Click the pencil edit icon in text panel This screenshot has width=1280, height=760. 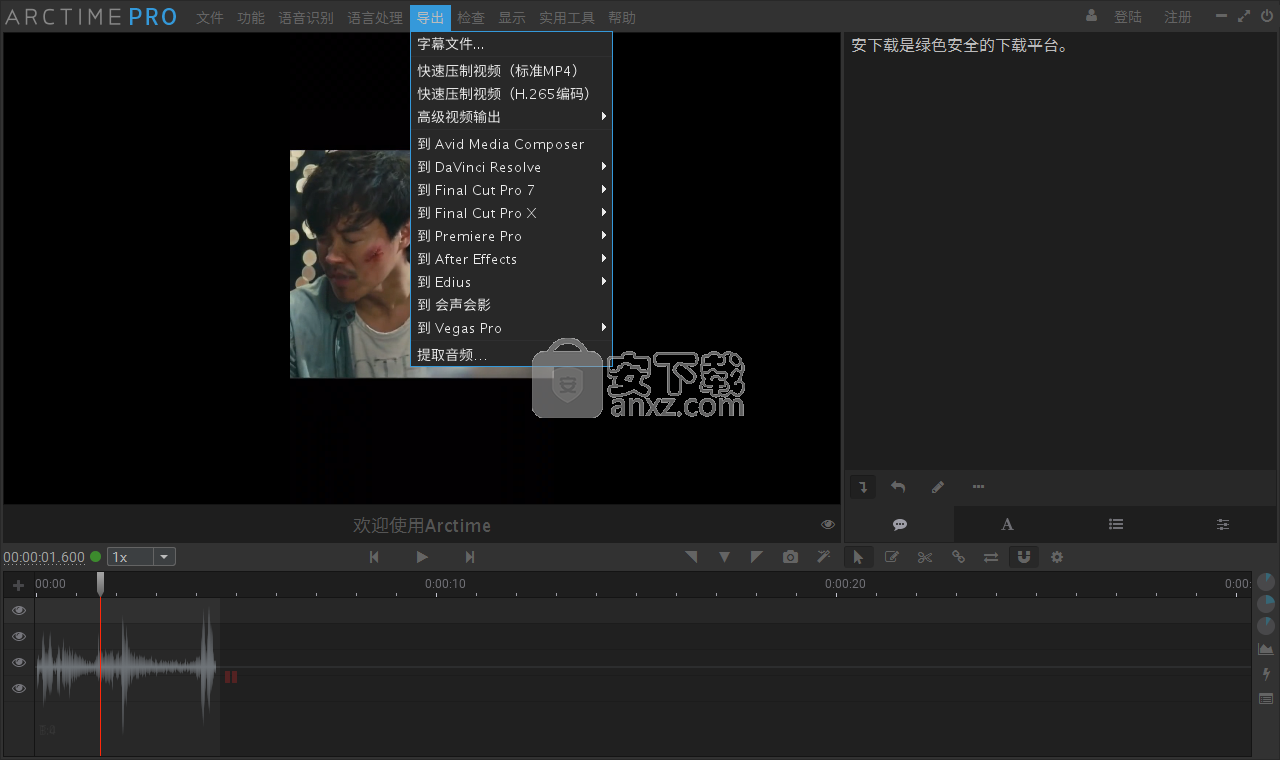click(x=937, y=487)
